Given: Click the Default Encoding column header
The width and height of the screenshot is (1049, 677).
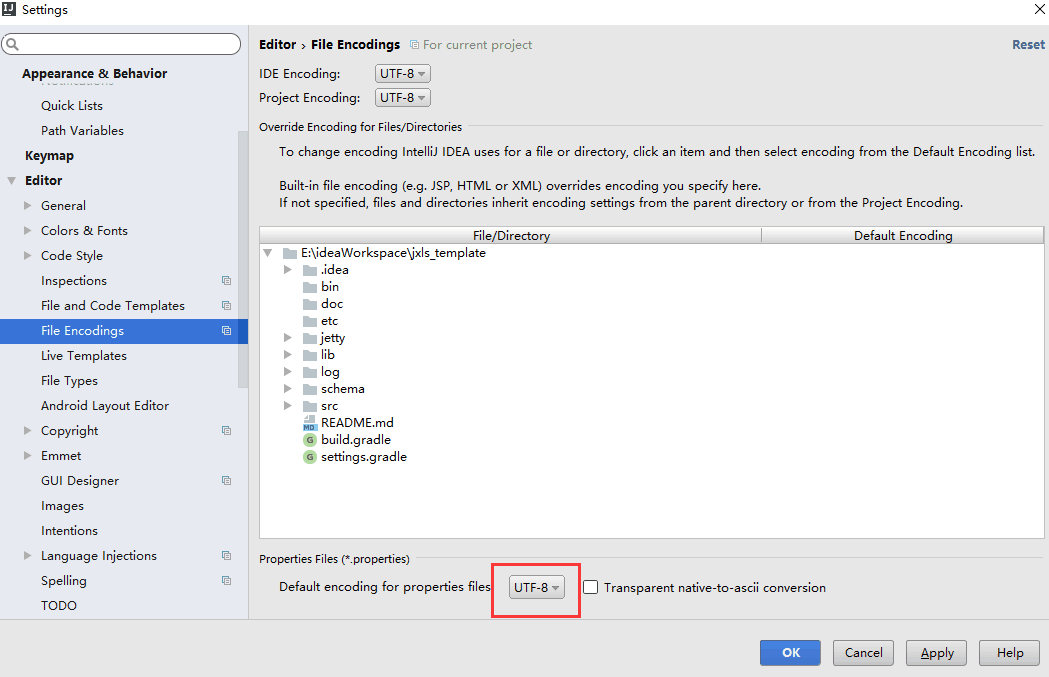Looking at the screenshot, I should (x=902, y=235).
